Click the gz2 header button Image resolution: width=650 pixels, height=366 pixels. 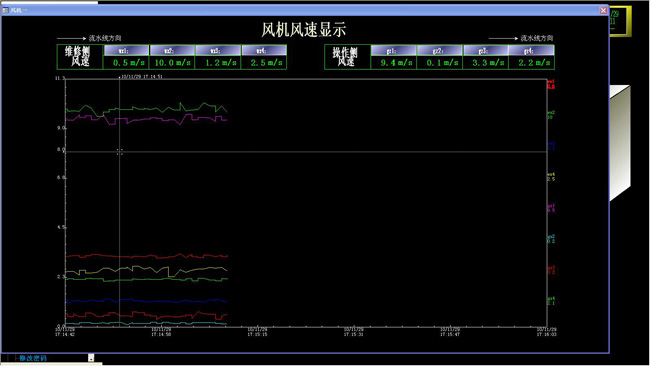pos(439,51)
